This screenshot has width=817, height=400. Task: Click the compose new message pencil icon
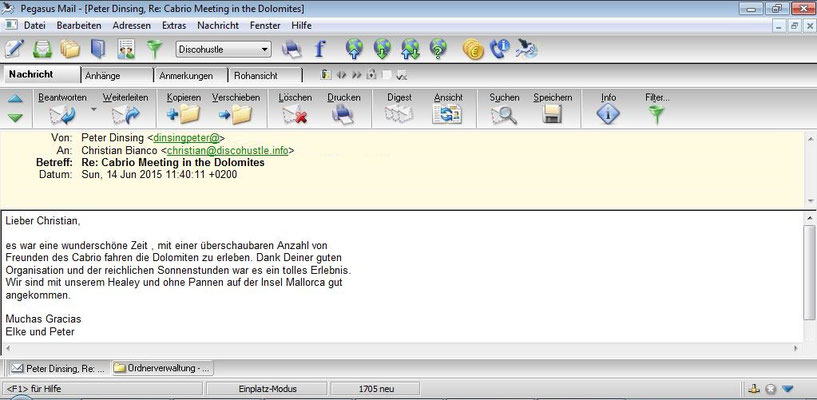click(14, 49)
